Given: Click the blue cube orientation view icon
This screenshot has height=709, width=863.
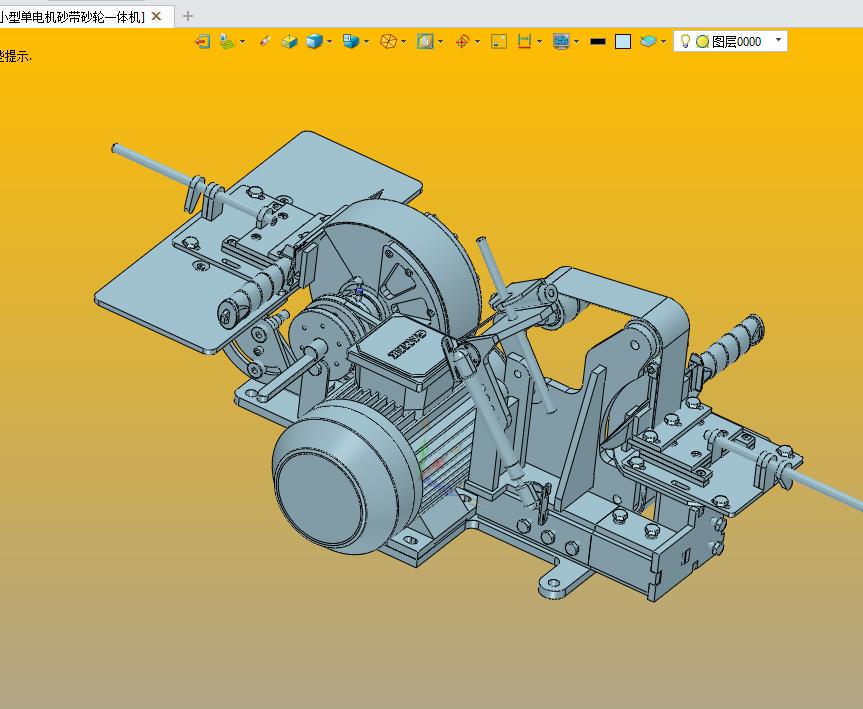Looking at the screenshot, I should point(351,41).
